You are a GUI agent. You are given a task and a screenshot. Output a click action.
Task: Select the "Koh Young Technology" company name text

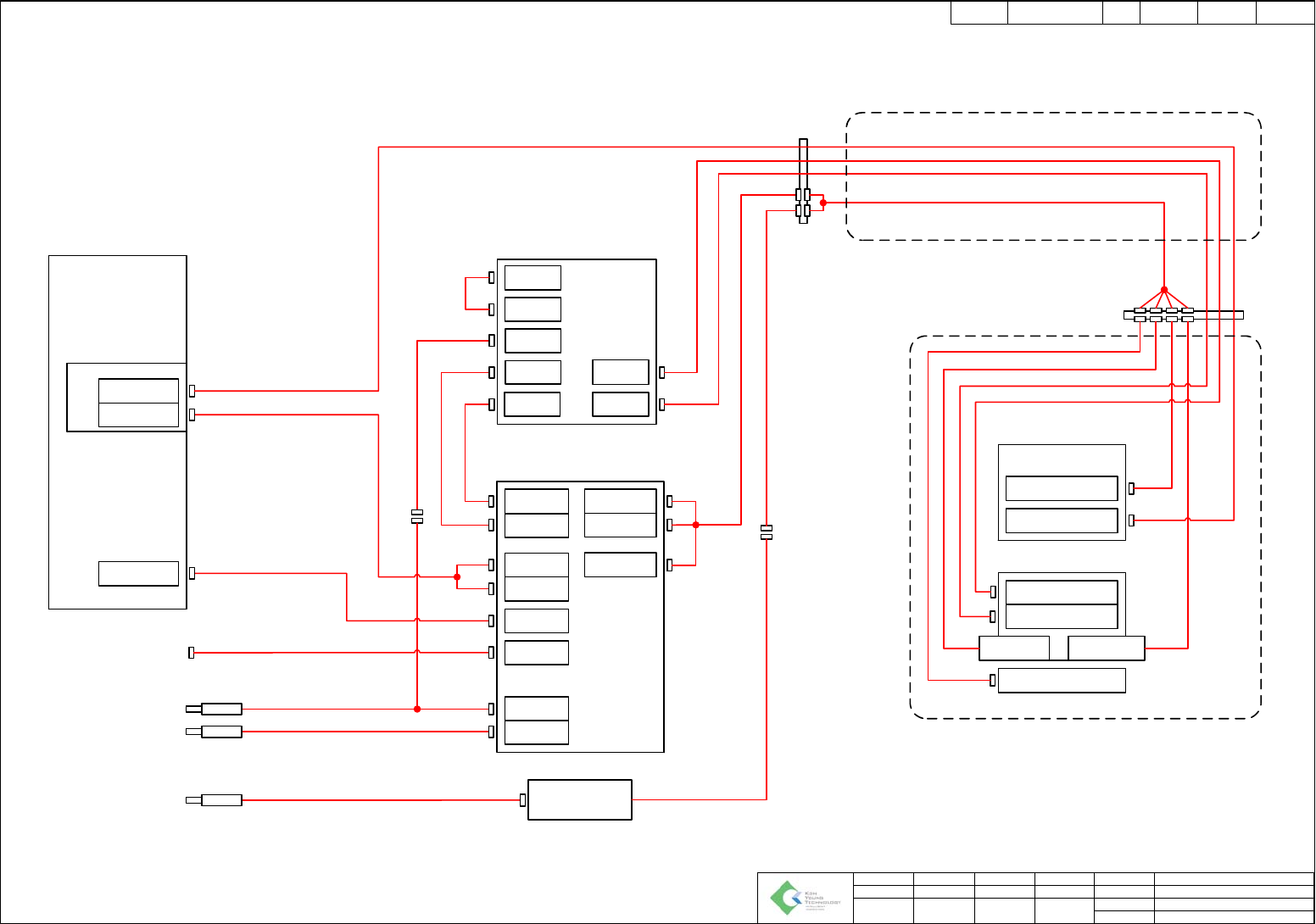822,899
